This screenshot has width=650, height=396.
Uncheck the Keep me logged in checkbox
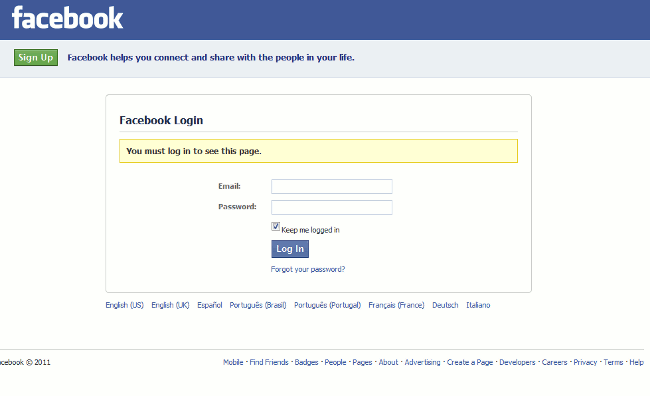(x=275, y=226)
